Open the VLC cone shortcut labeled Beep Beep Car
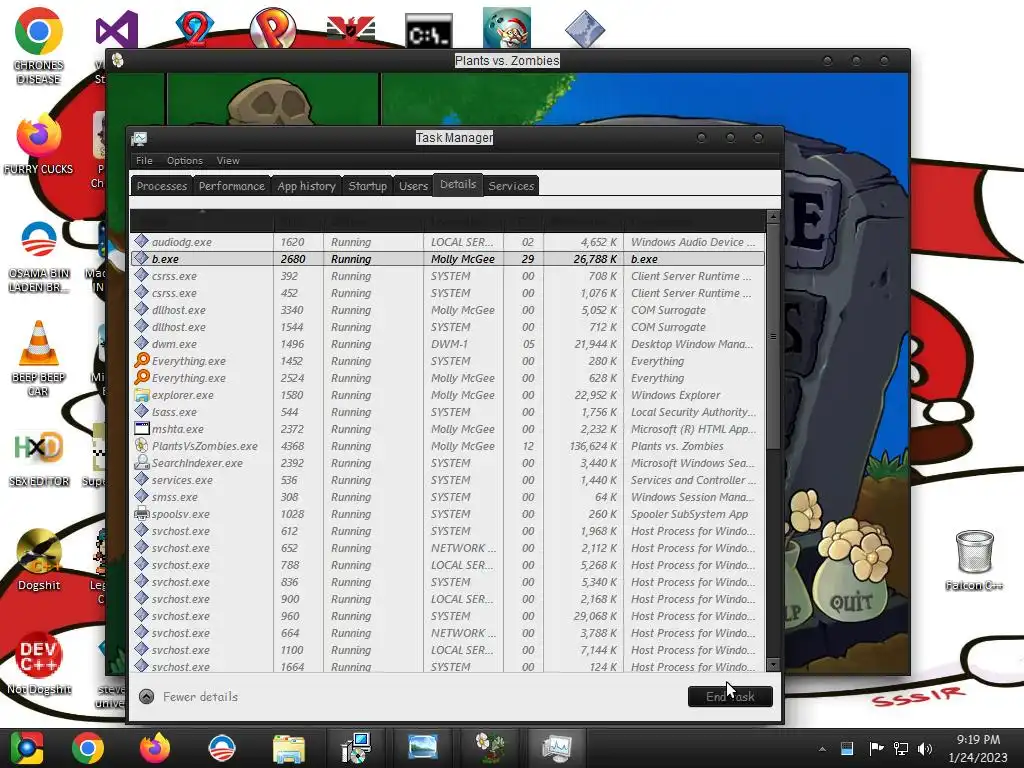Screen dimensions: 1024x768 pos(39,358)
